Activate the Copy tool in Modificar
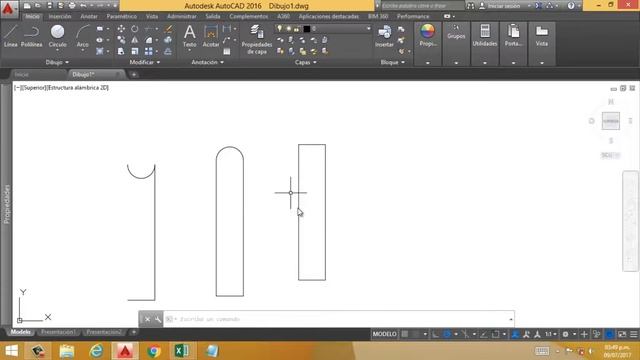This screenshot has height=360, width=640. [x=121, y=40]
